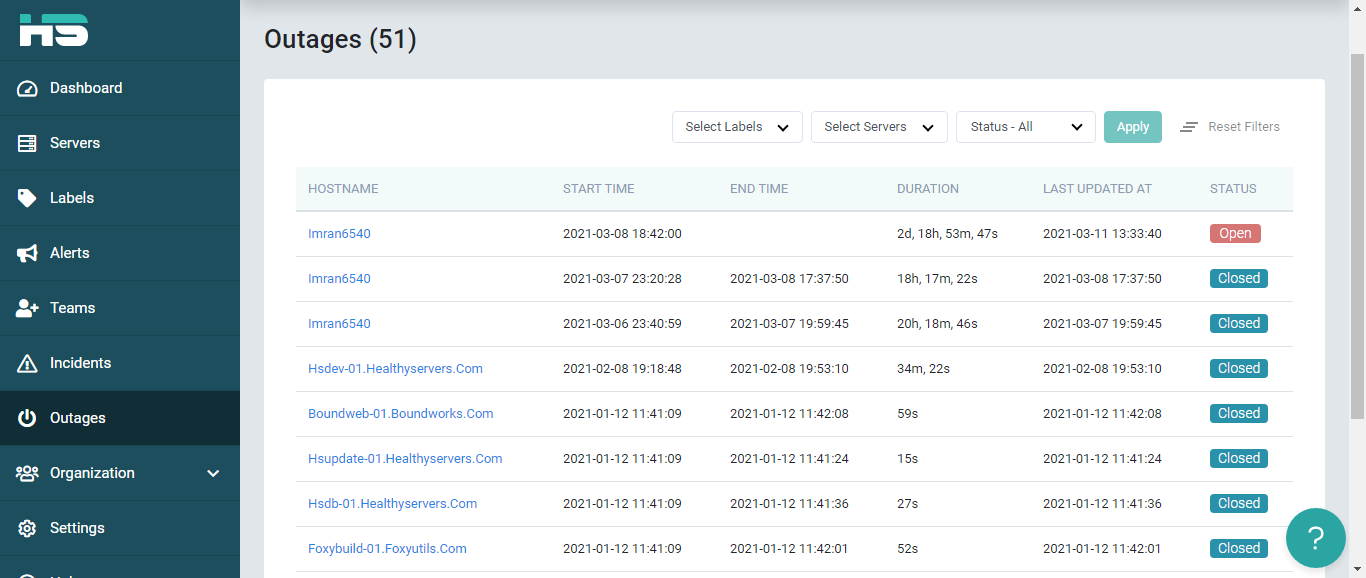
Task: Click end time 2021-03-08 17:37:50 cell
Action: 789,278
